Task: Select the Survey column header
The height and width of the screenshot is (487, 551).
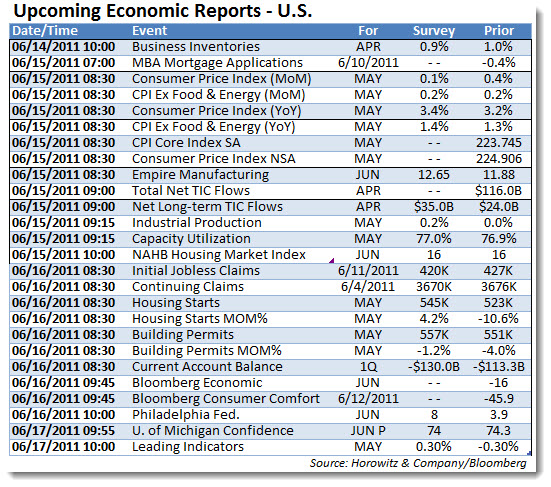Action: pos(434,31)
